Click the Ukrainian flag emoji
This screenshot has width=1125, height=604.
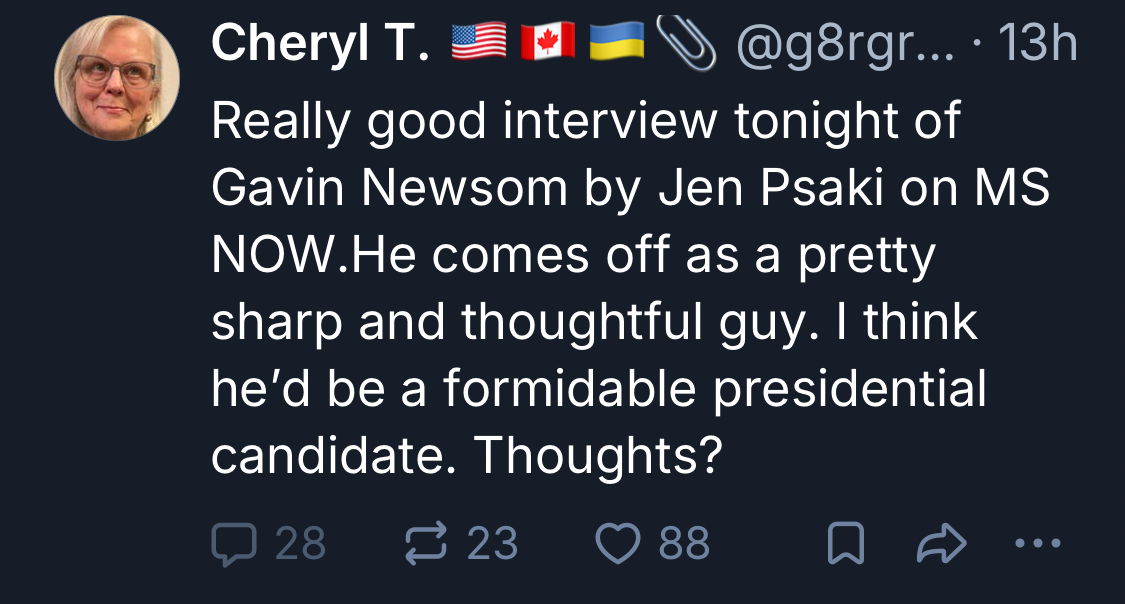point(615,44)
